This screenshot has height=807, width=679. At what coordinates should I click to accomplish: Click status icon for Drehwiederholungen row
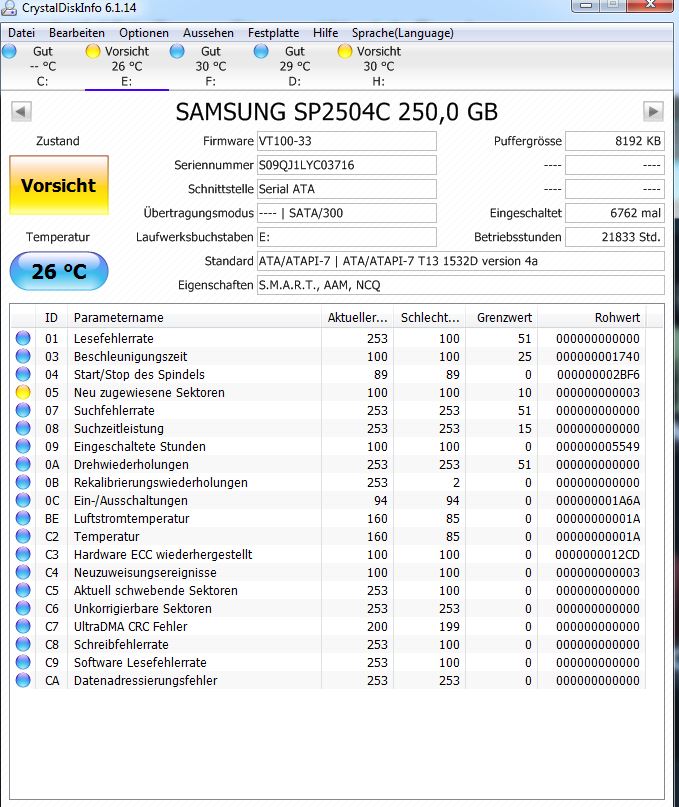pos(23,464)
